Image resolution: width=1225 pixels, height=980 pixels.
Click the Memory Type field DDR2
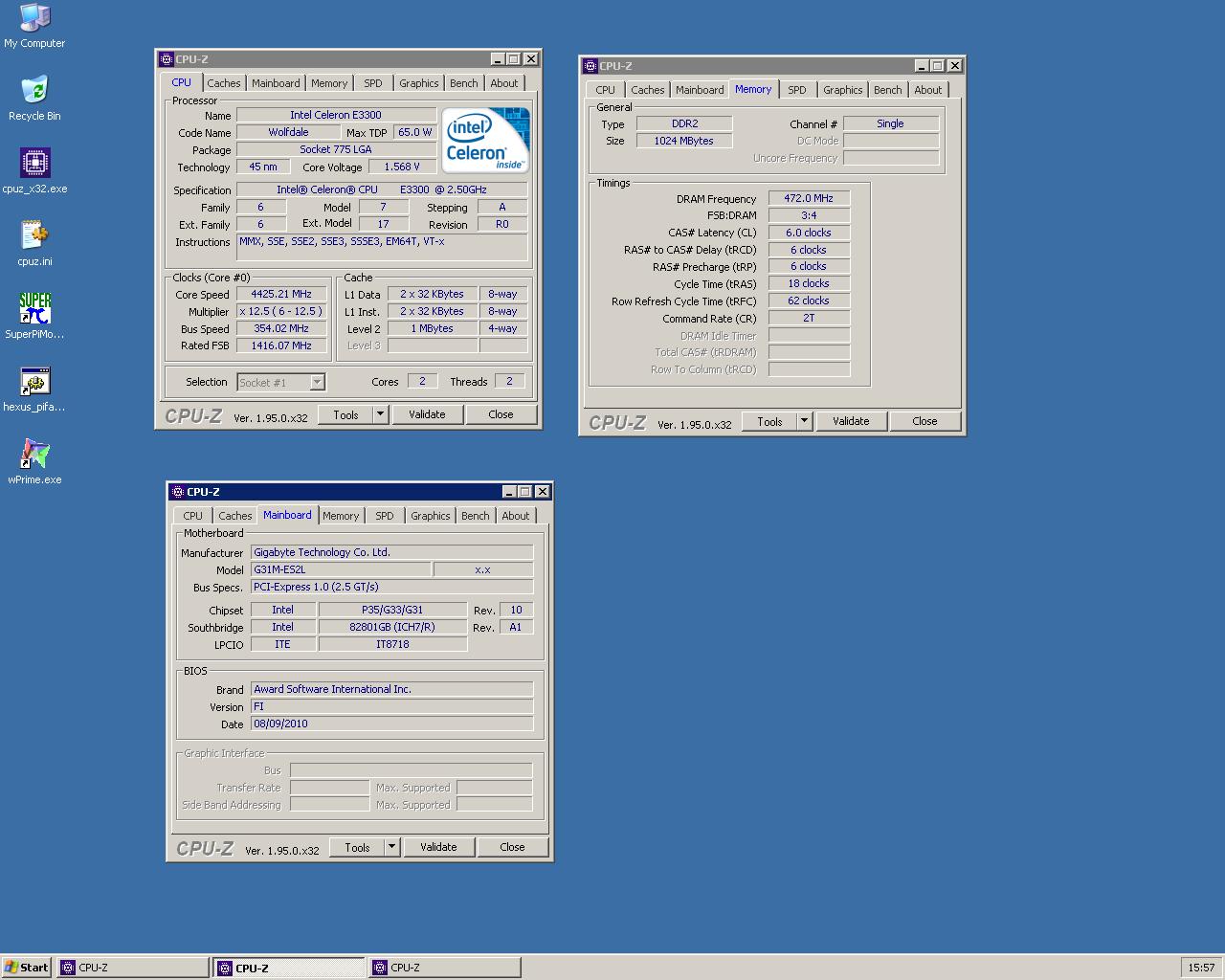(684, 123)
